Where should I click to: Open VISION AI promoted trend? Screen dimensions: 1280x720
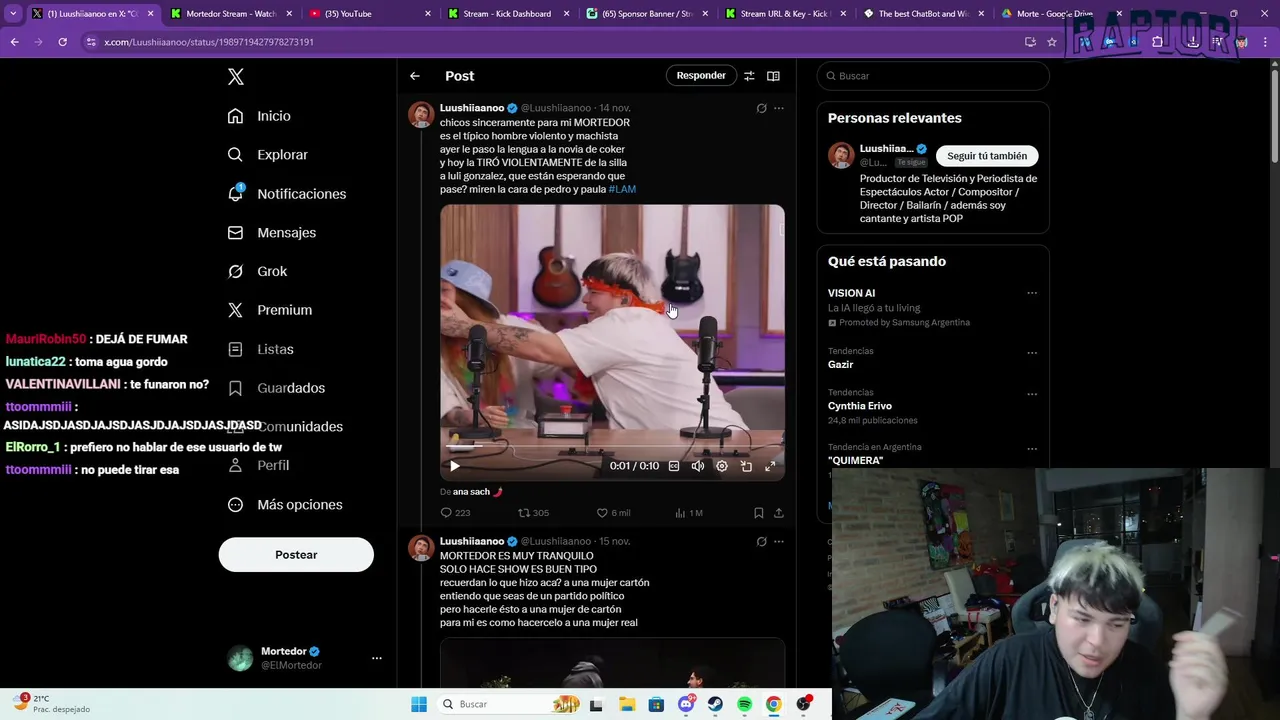[x=851, y=293]
